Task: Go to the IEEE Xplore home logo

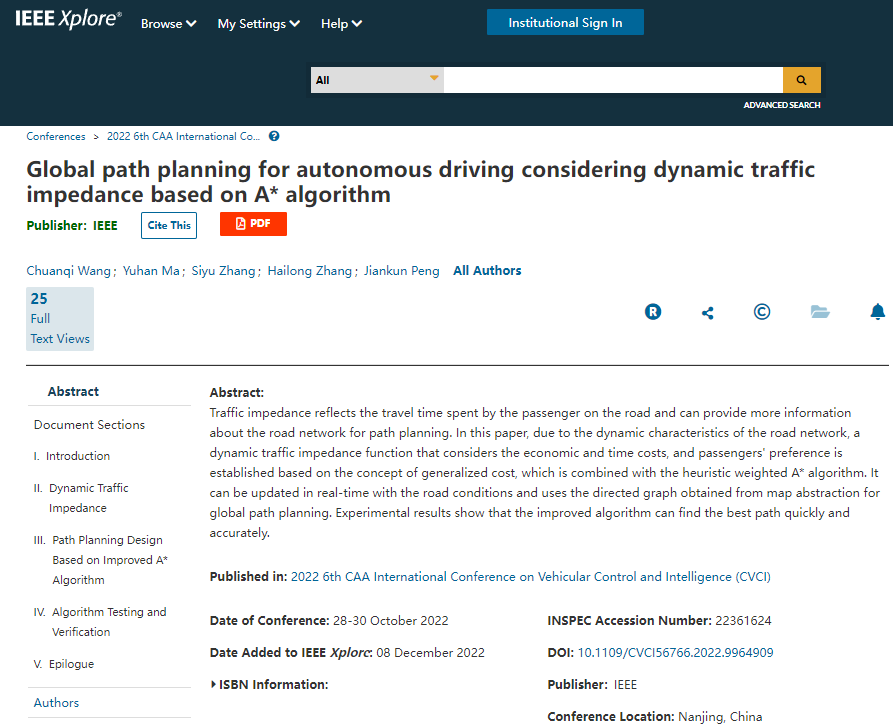Action: click(x=68, y=21)
